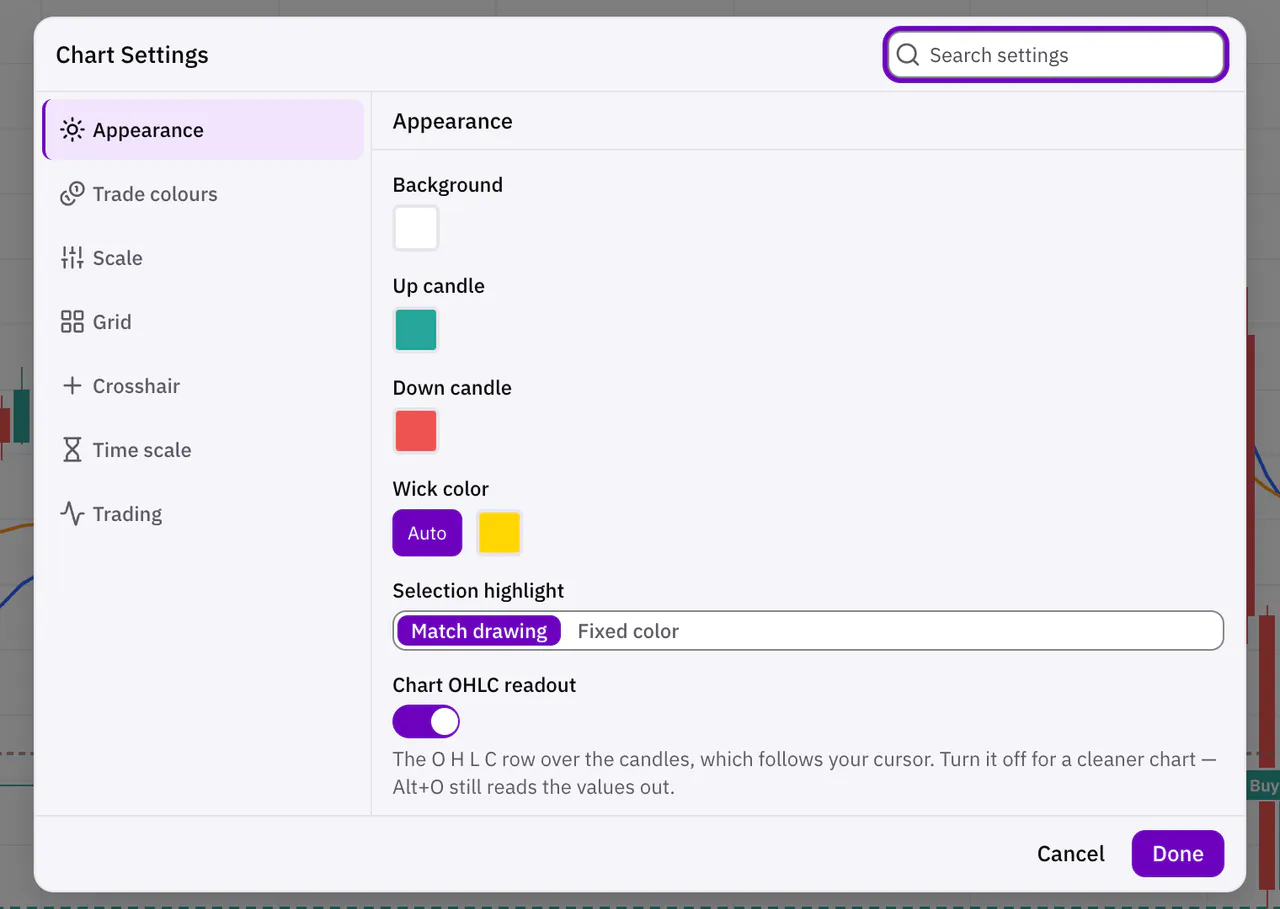
Task: Confirm settings with the Done button
Action: tap(1178, 854)
